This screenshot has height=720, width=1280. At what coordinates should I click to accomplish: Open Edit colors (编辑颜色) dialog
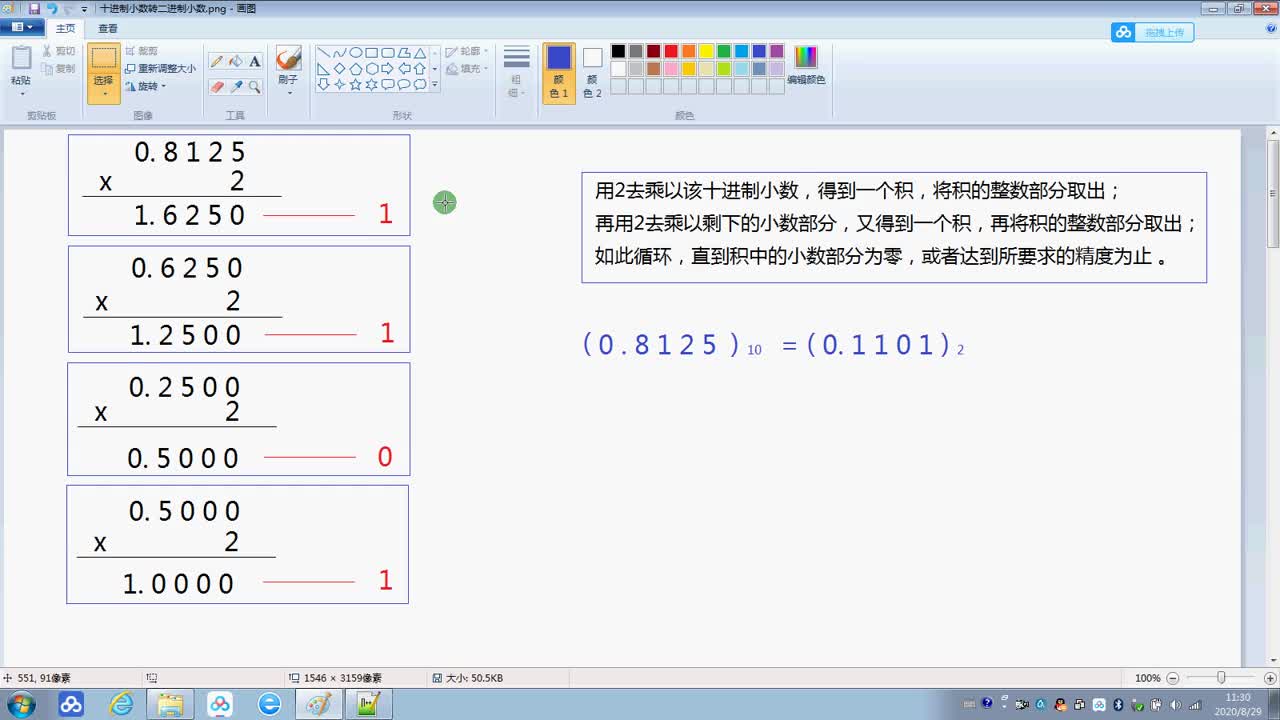click(x=806, y=65)
